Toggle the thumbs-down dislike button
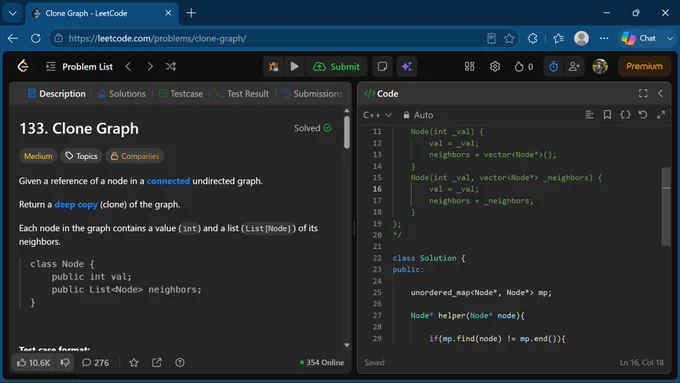Screen dimensions: 680x383 coord(65,363)
